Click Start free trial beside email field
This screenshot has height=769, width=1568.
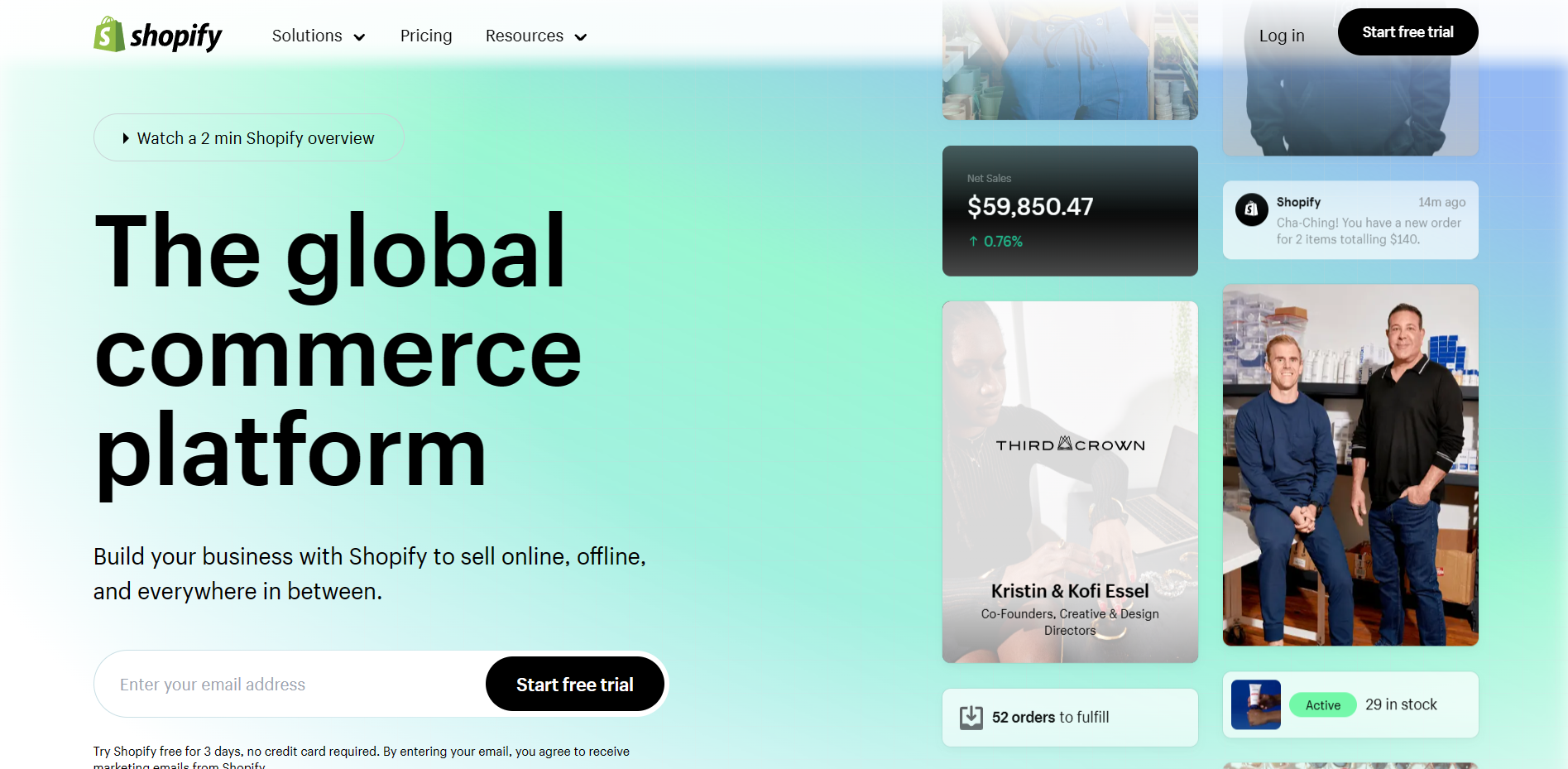pos(575,684)
